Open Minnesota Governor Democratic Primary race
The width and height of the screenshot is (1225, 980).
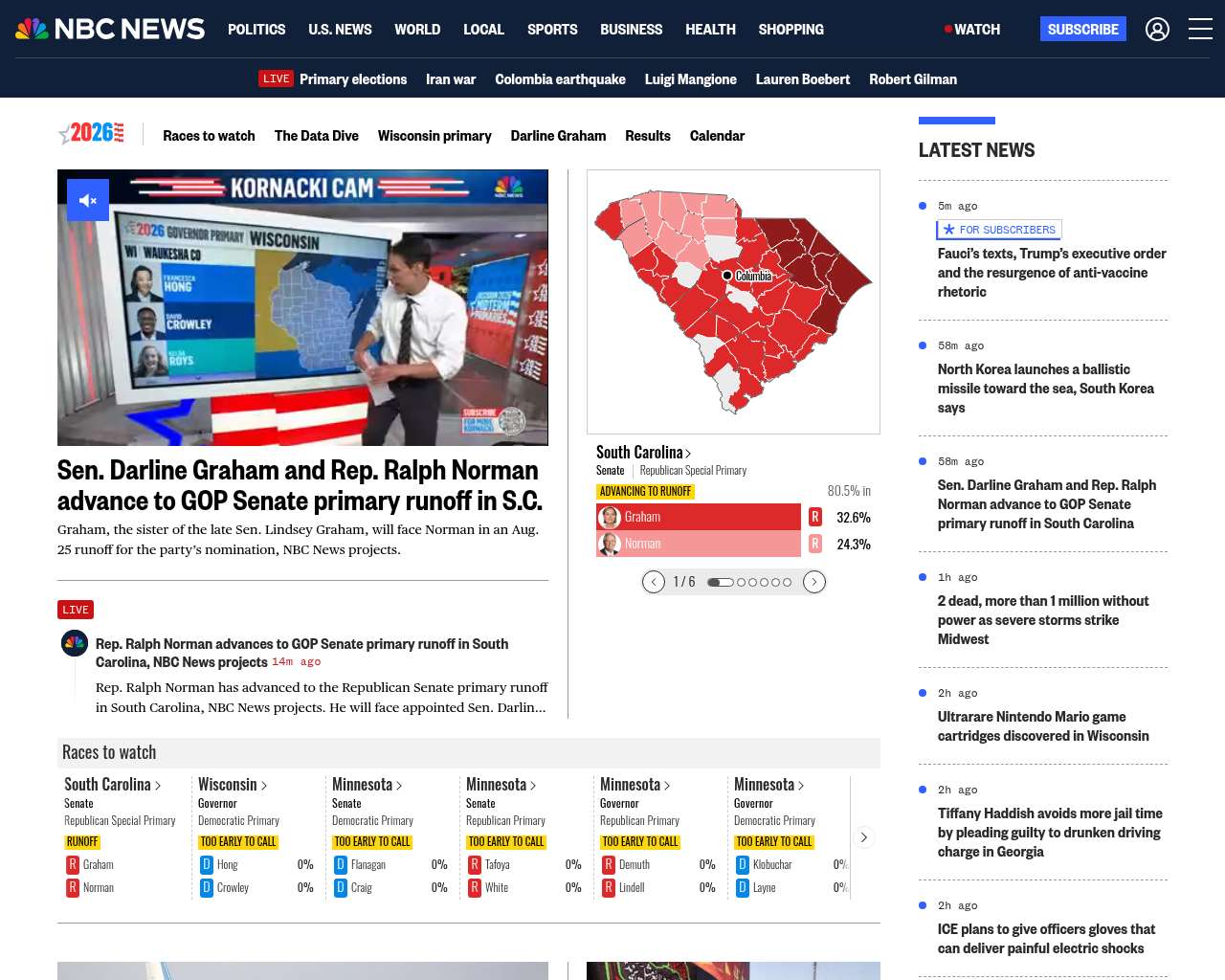click(769, 785)
